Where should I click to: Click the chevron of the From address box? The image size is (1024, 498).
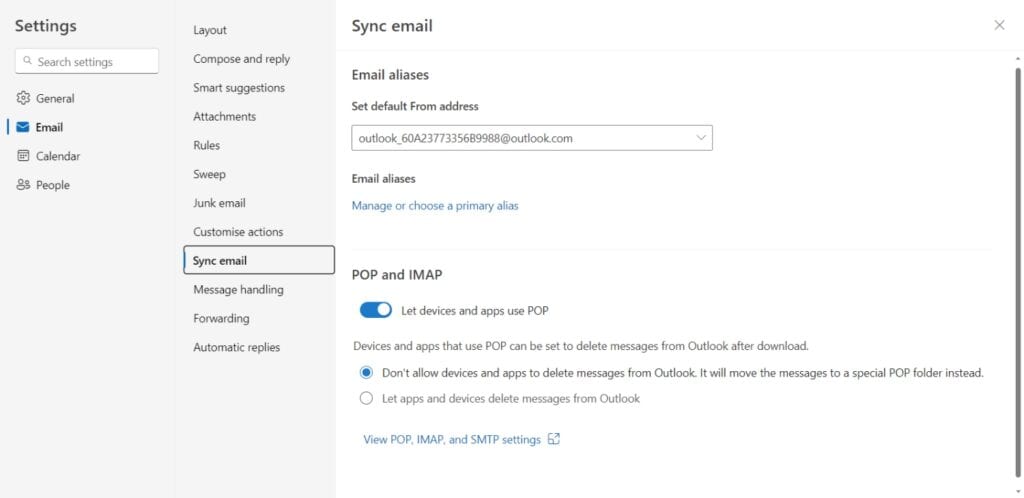pos(701,138)
